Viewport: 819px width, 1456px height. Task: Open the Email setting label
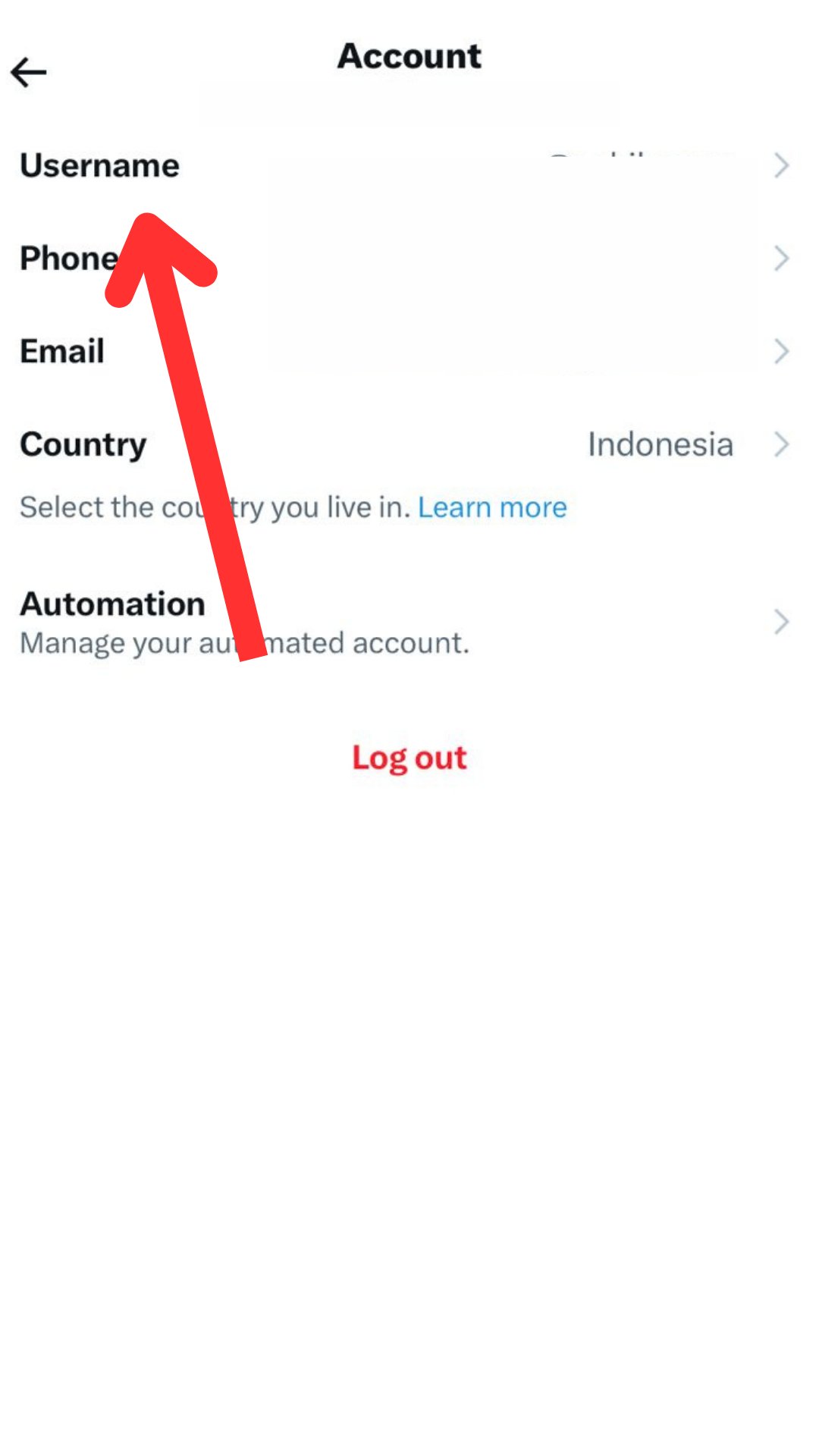point(62,351)
